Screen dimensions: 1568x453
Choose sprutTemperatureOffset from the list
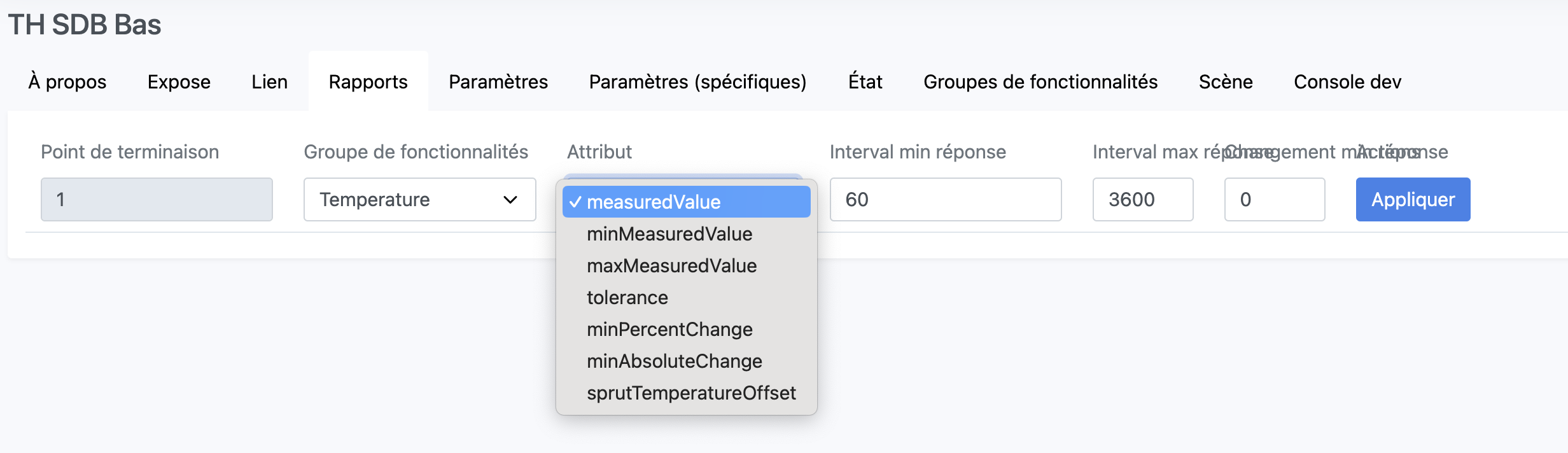[691, 393]
